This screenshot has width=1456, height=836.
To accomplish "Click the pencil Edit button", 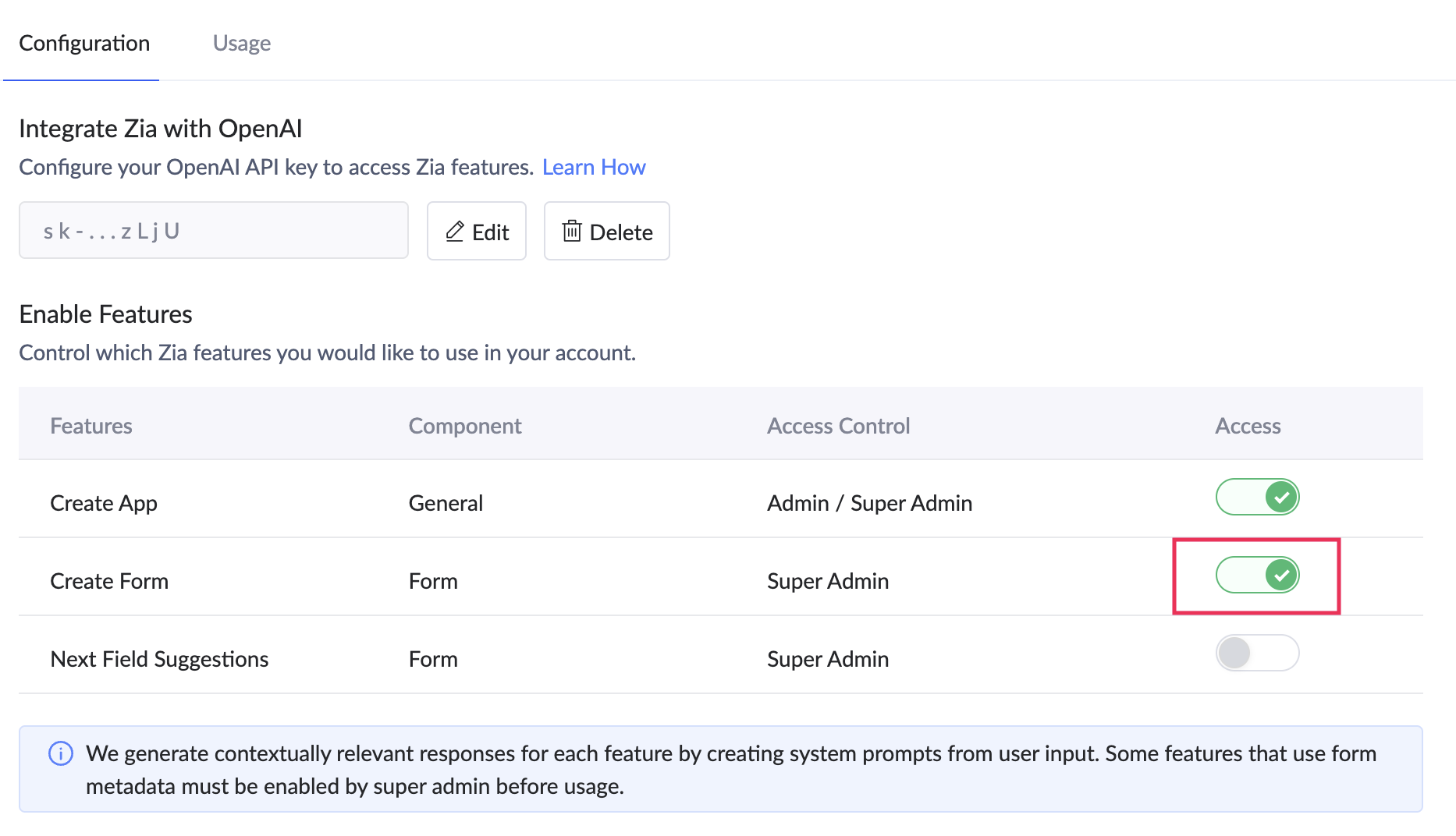I will coord(477,232).
